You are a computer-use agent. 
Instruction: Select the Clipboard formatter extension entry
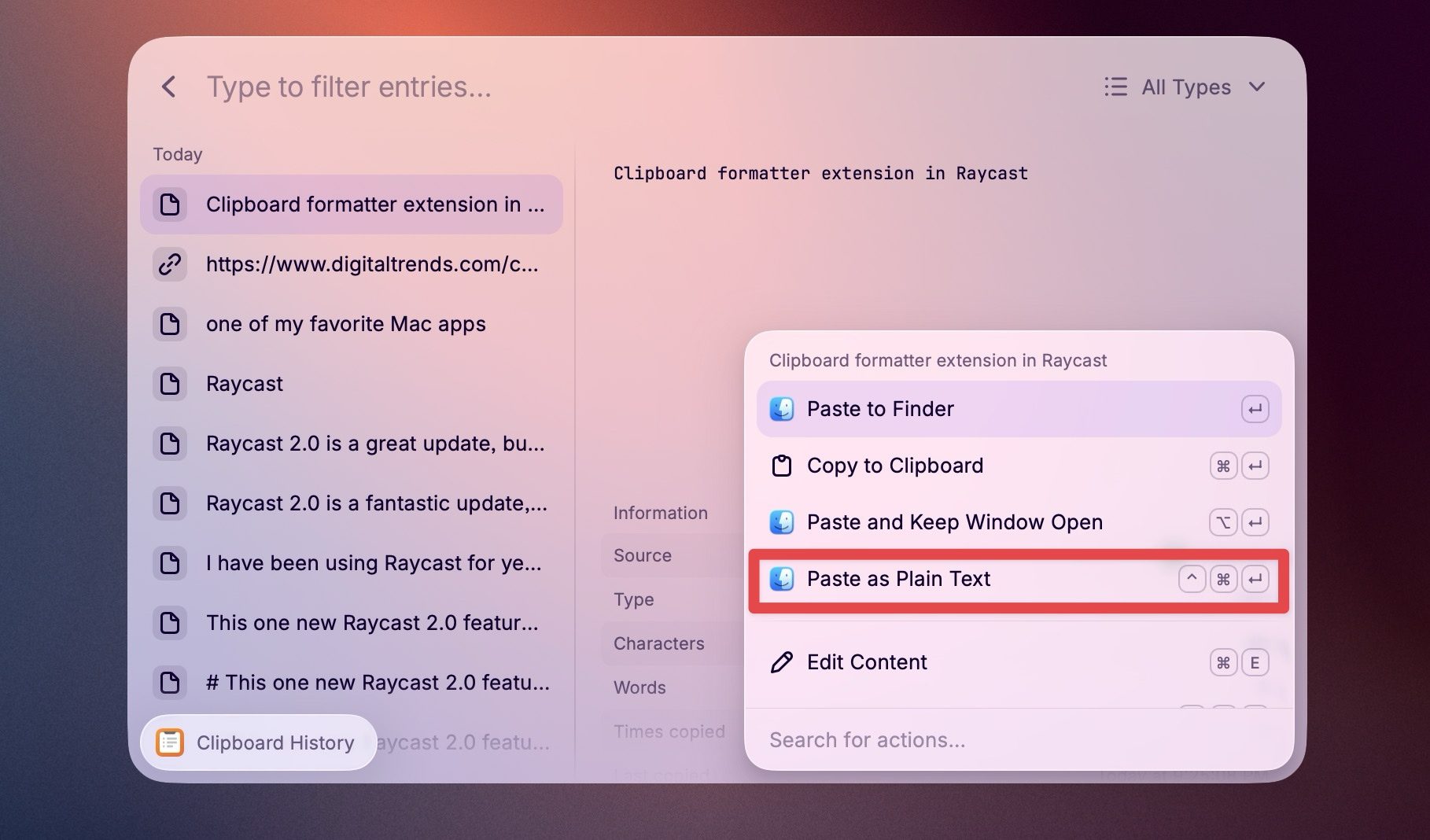[x=352, y=204]
